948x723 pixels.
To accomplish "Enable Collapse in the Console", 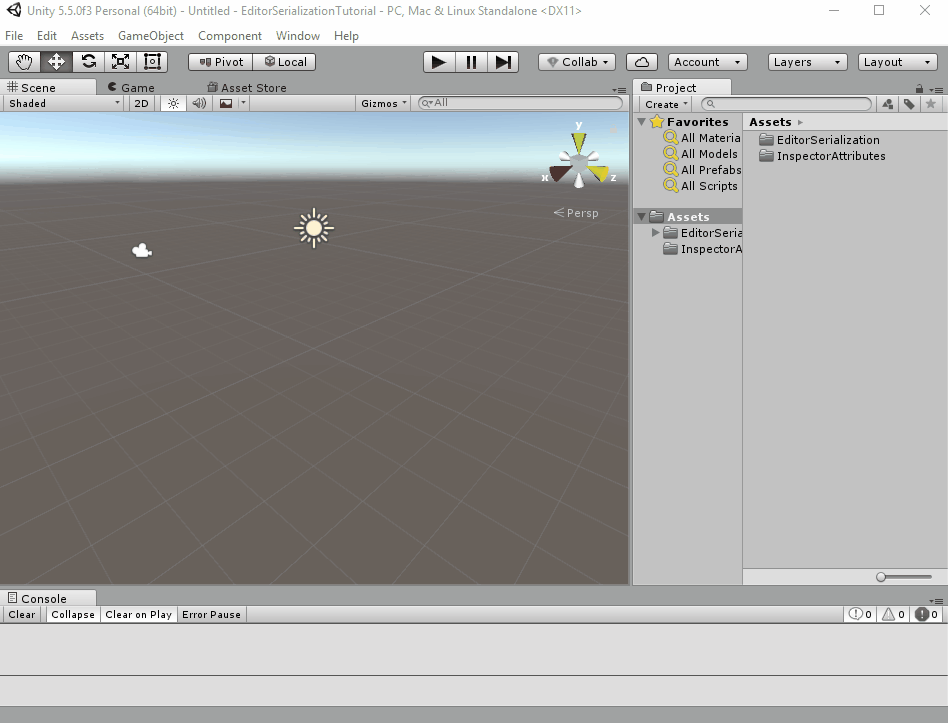I will [72, 614].
